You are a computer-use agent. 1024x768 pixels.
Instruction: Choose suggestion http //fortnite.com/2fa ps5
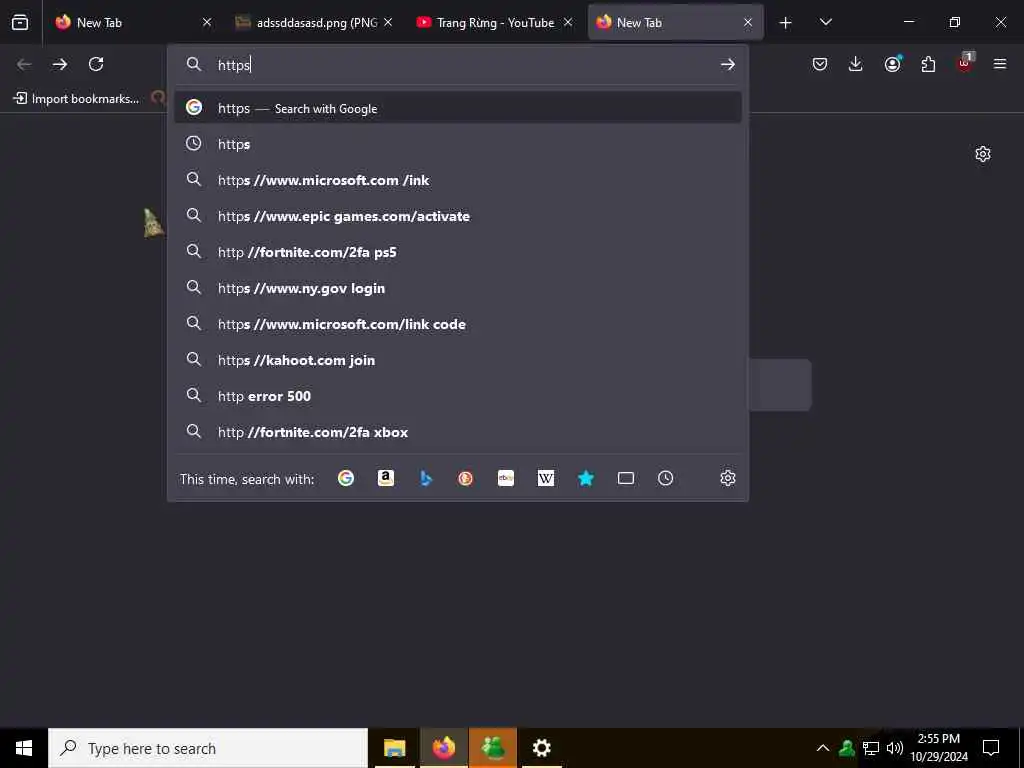coord(457,251)
